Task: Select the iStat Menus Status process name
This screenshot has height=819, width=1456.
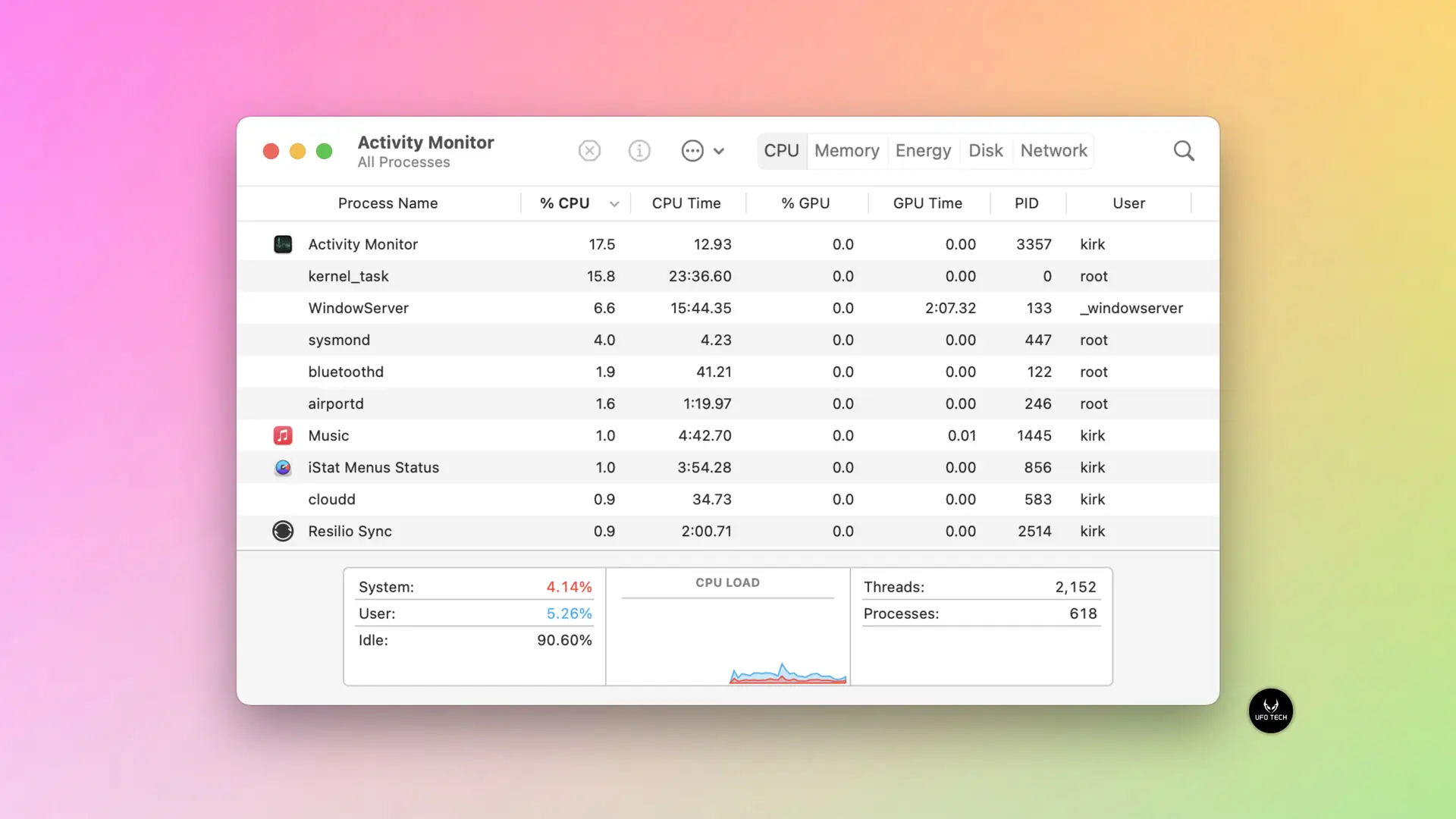Action: 373,467
